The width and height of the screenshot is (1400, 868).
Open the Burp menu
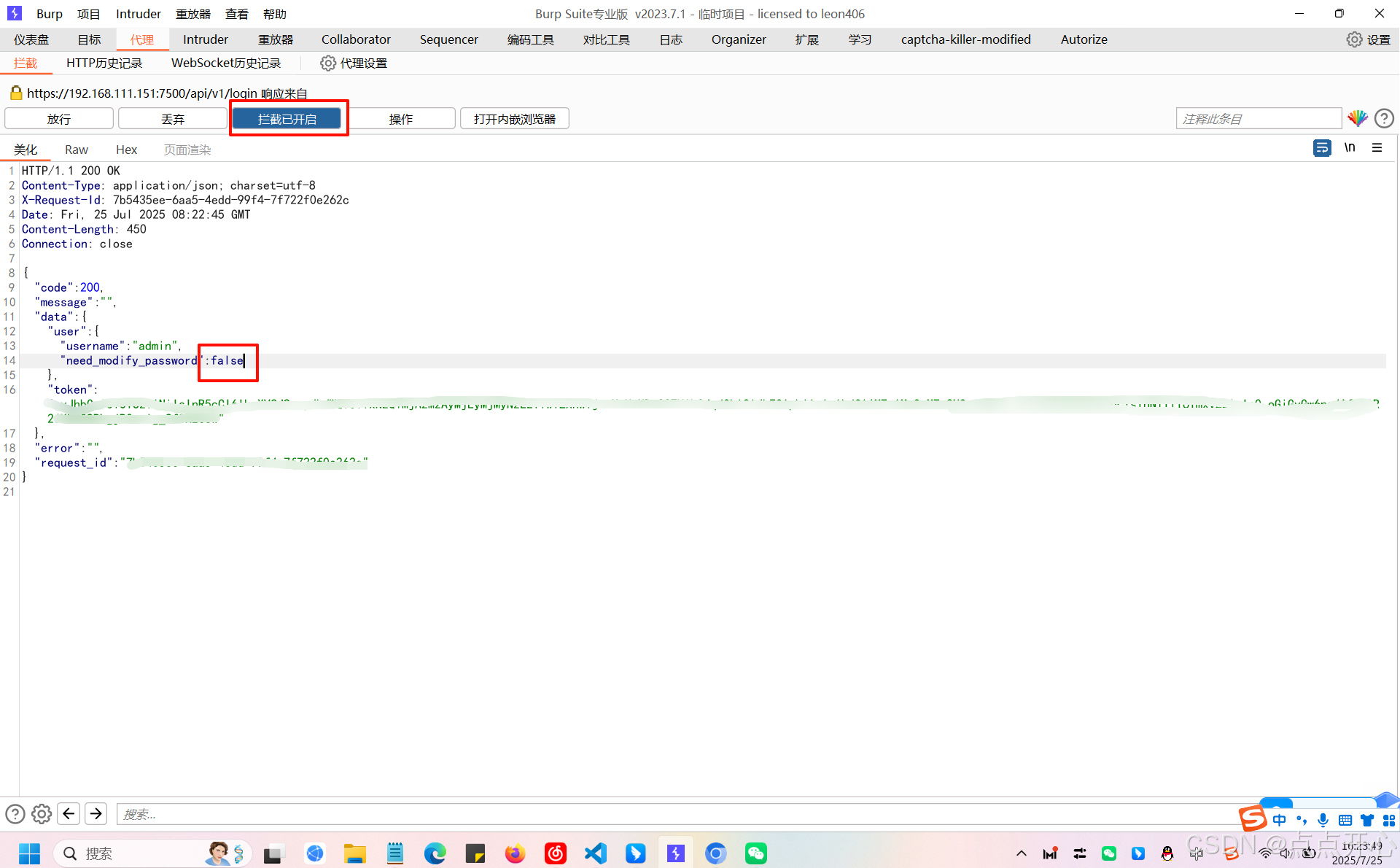[50, 14]
